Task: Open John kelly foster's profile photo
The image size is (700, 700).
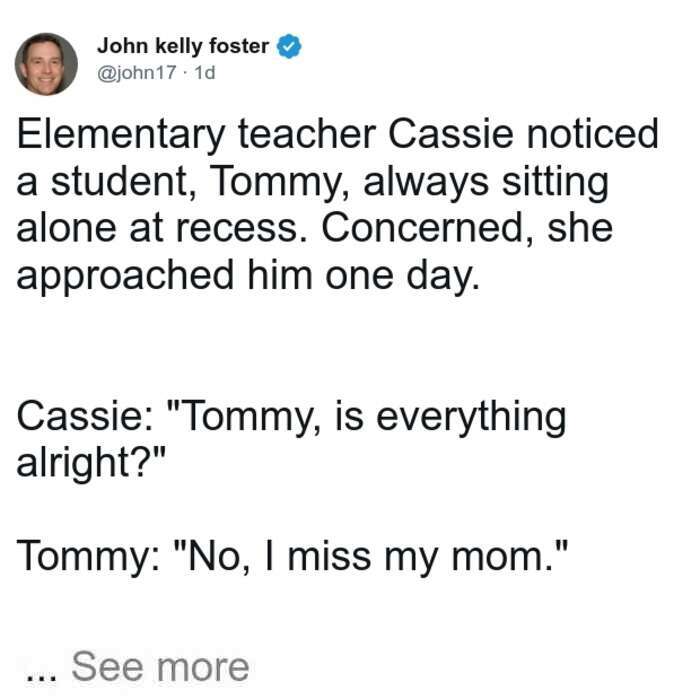Action: 46,64
